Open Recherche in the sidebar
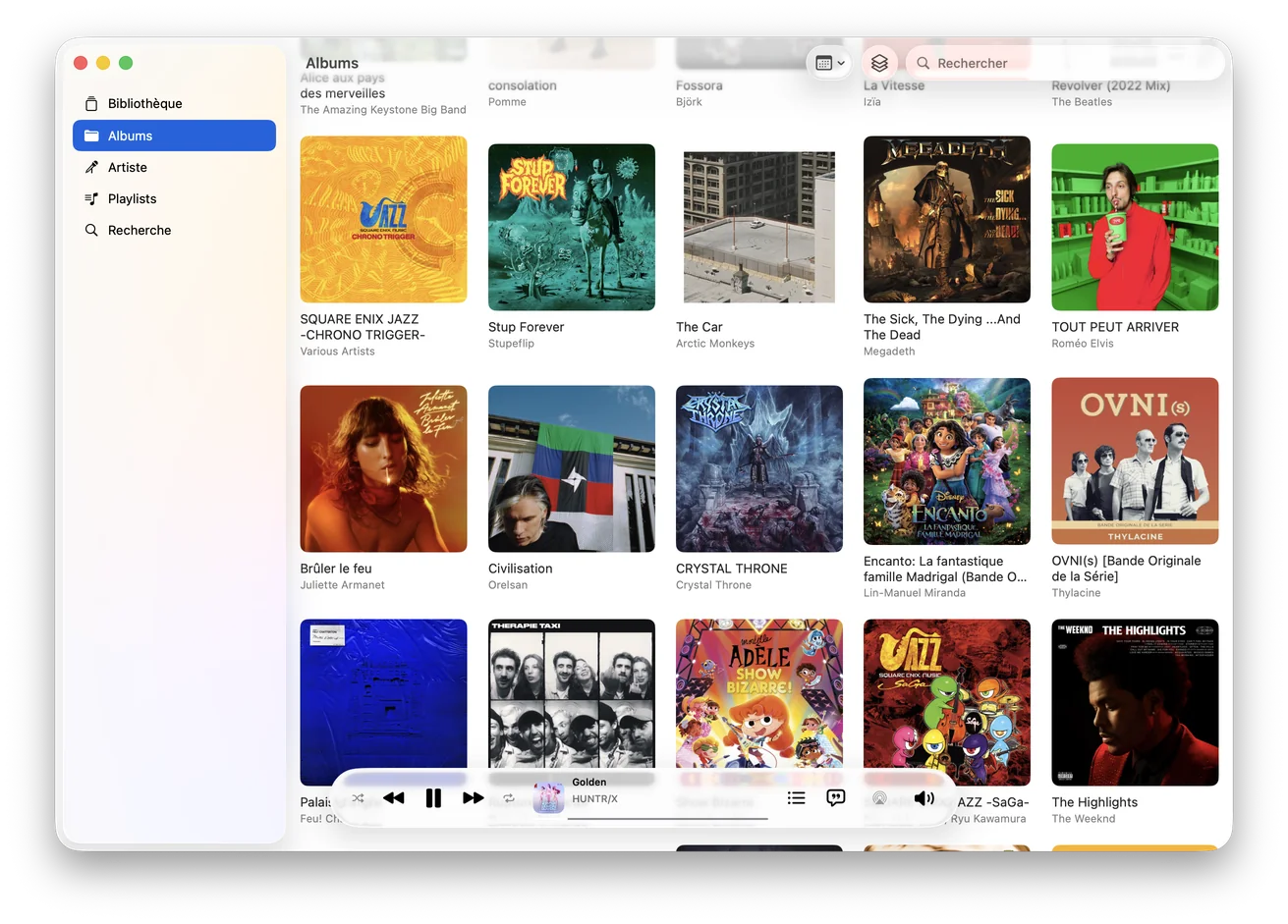 point(174,230)
